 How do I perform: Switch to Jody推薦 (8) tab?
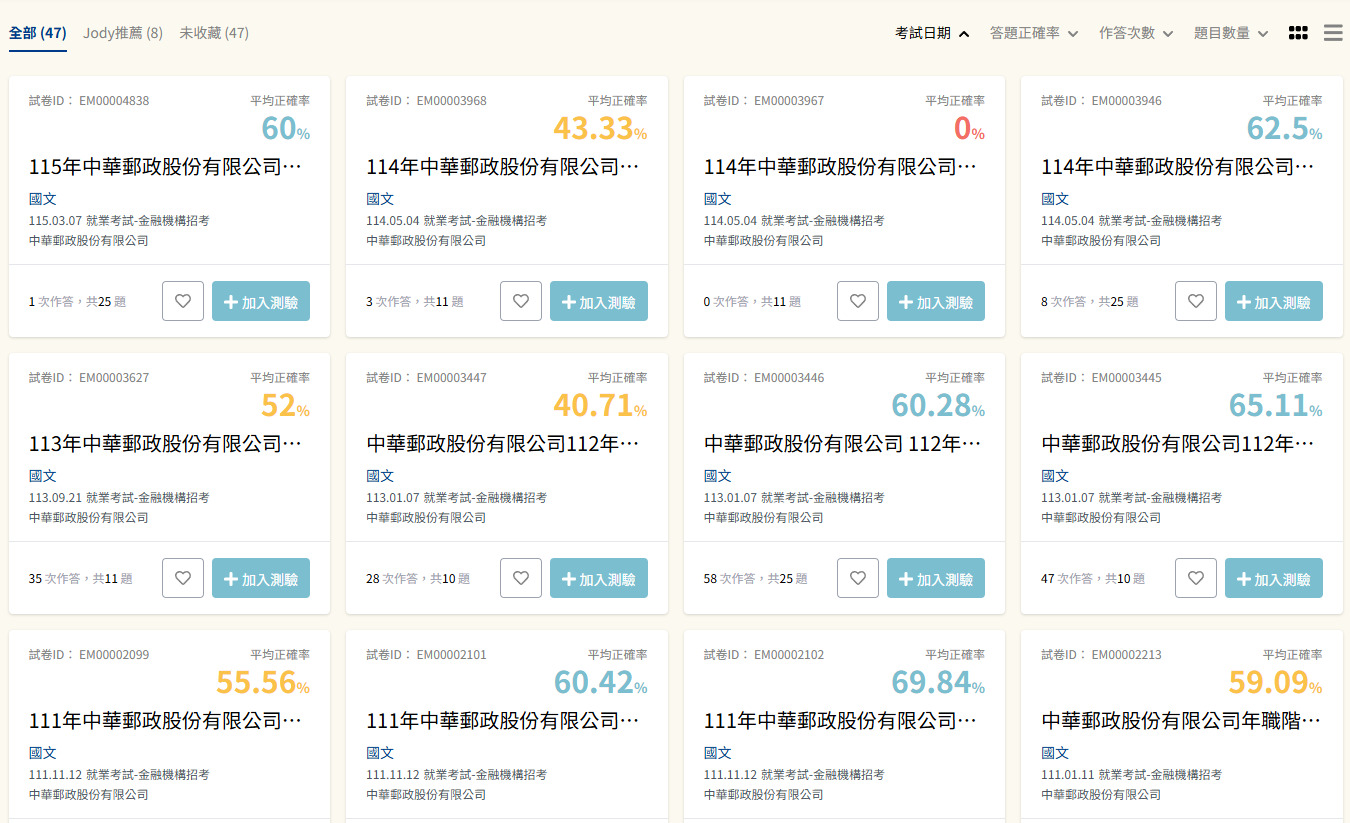pyautogui.click(x=123, y=33)
